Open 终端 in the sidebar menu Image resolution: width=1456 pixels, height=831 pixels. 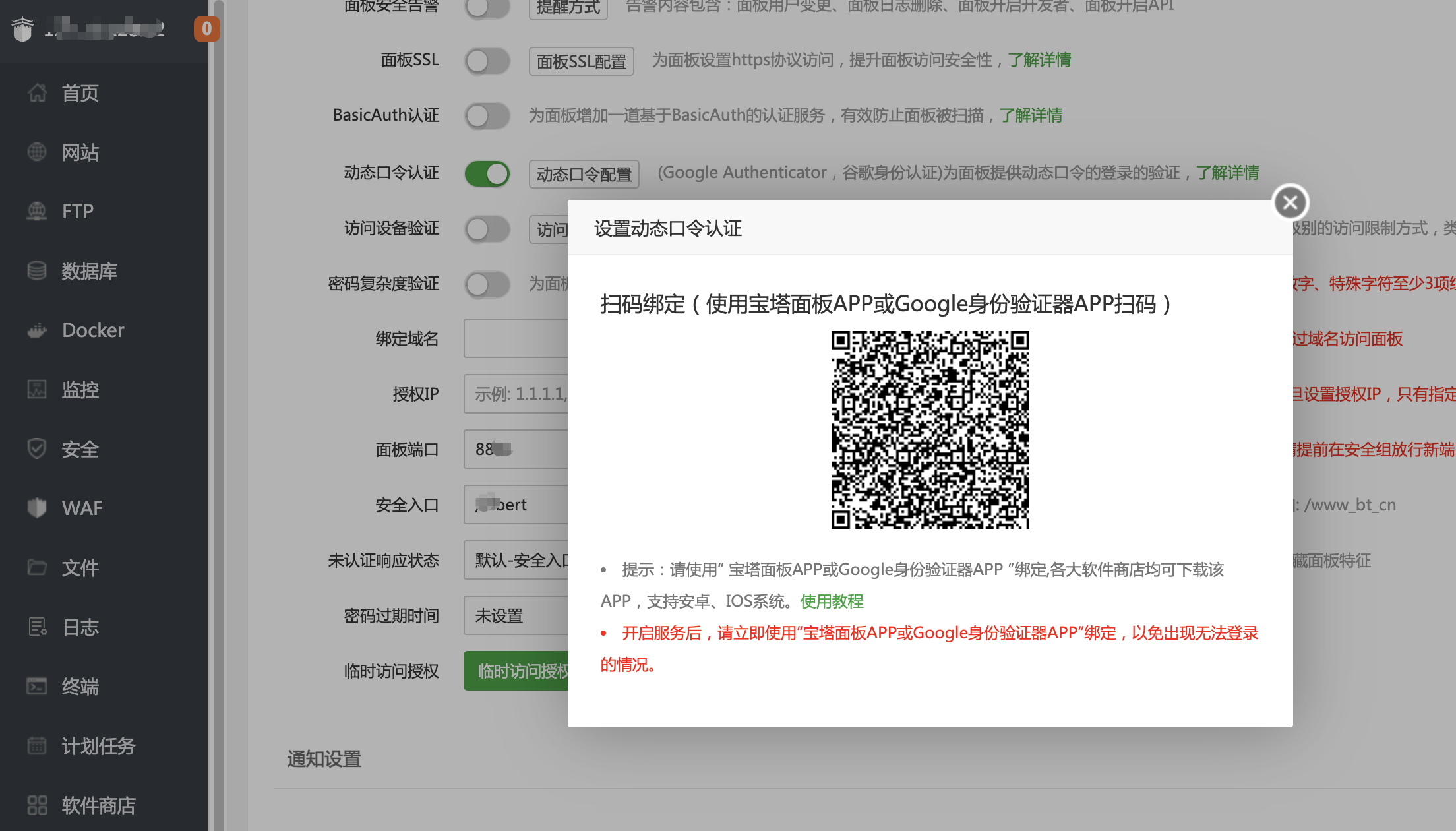coord(80,686)
